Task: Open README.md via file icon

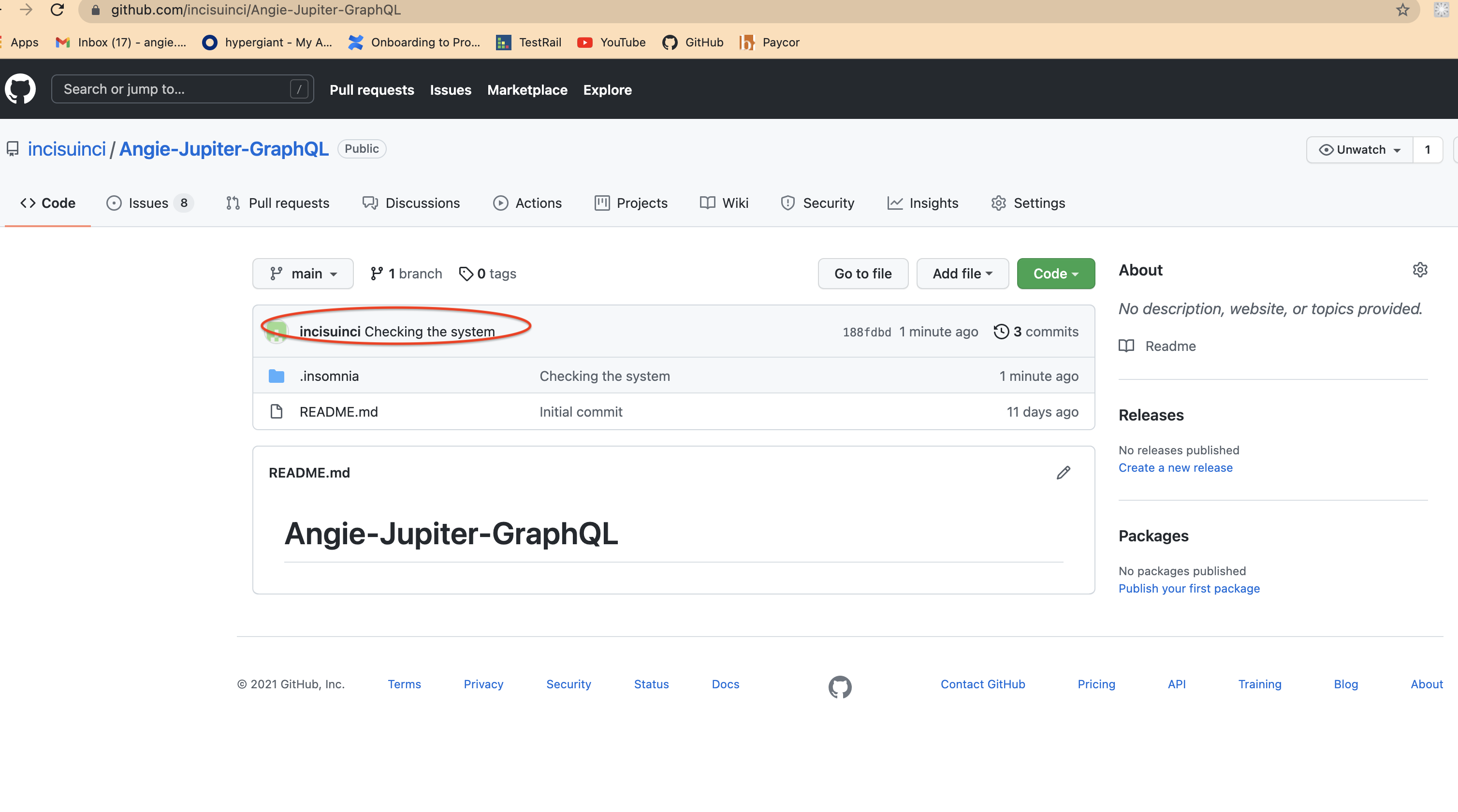Action: tap(277, 411)
